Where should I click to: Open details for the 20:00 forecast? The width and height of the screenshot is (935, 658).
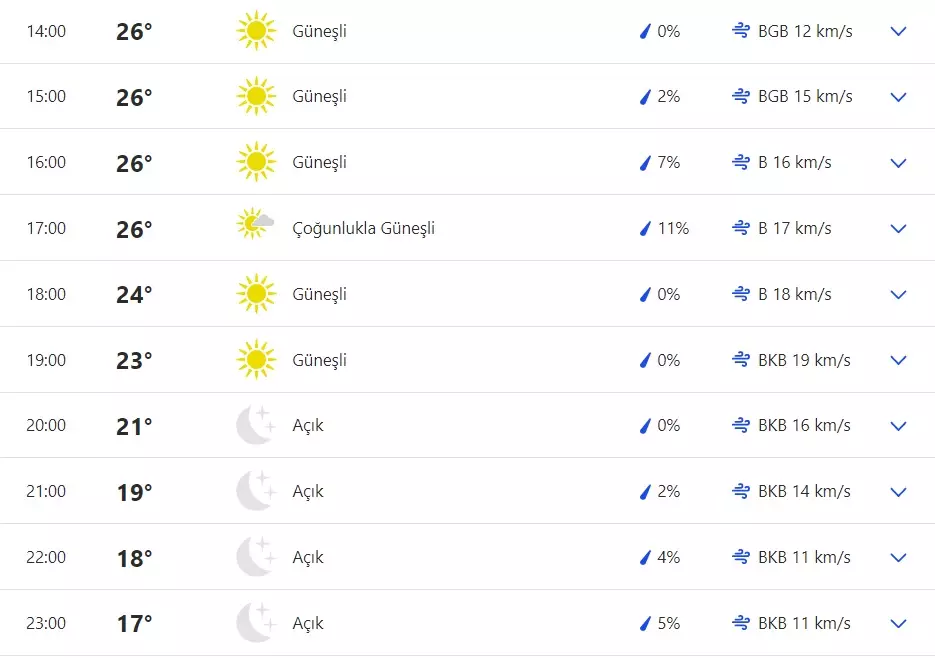898,426
